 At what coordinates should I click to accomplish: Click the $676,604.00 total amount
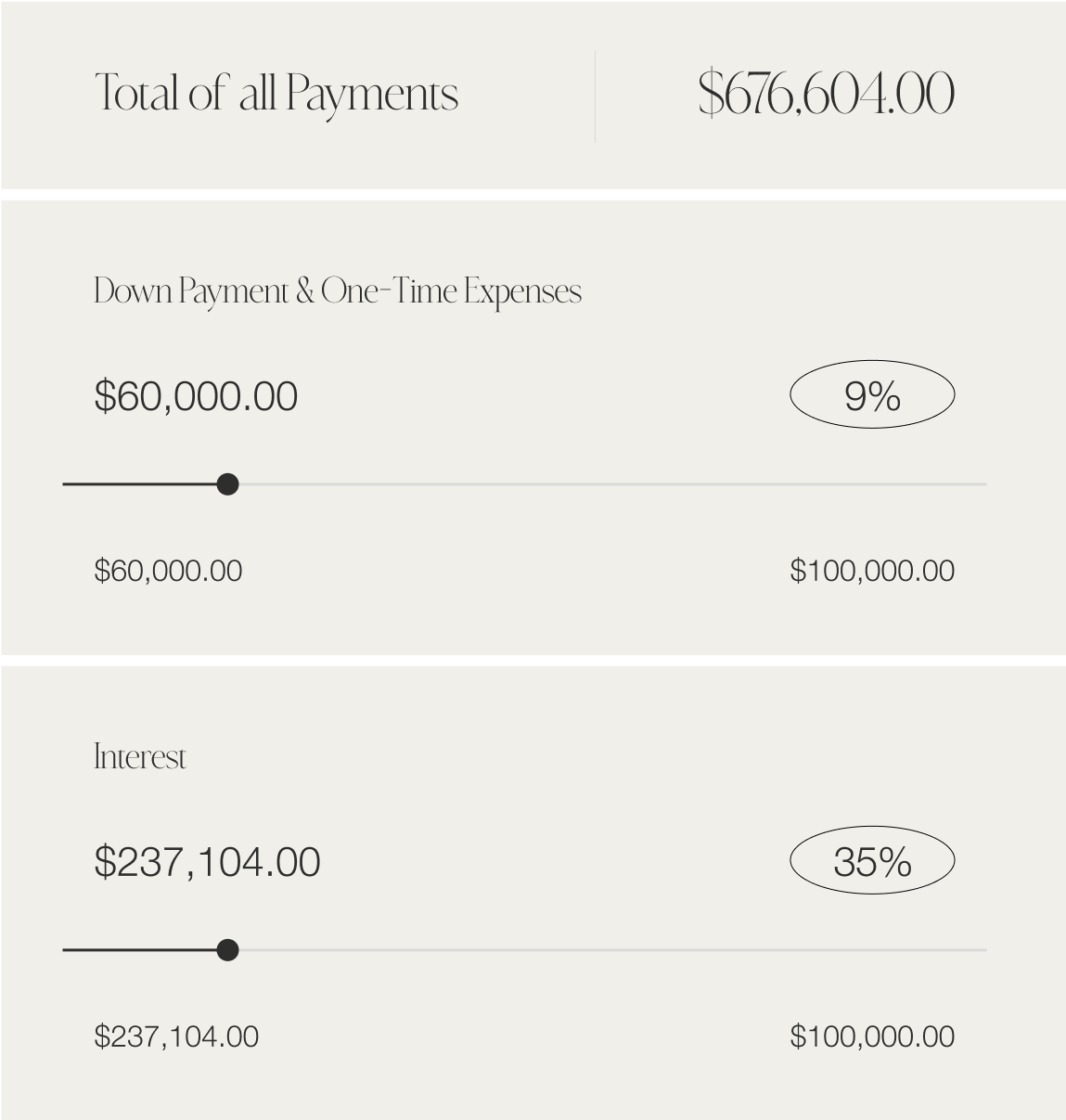pyautogui.click(x=826, y=94)
